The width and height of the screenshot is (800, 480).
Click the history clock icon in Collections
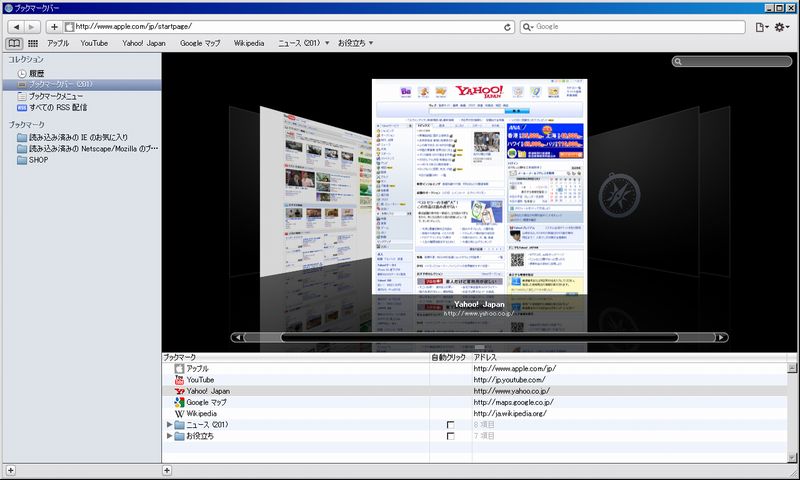(x=22, y=74)
